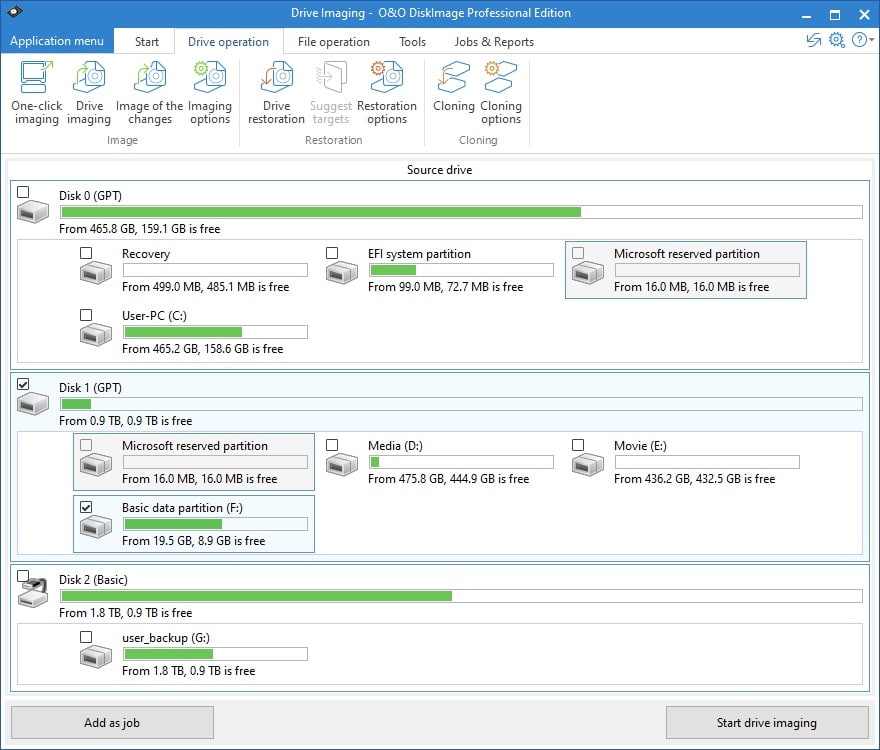
Task: Open Cloning options
Action: 500,90
